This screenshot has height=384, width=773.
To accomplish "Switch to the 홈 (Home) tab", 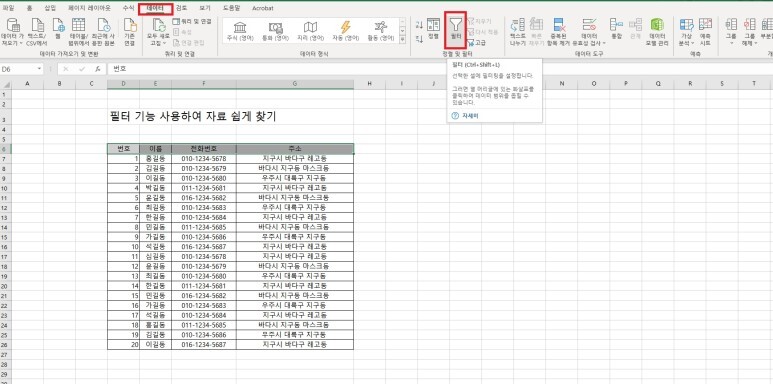I will coord(30,8).
